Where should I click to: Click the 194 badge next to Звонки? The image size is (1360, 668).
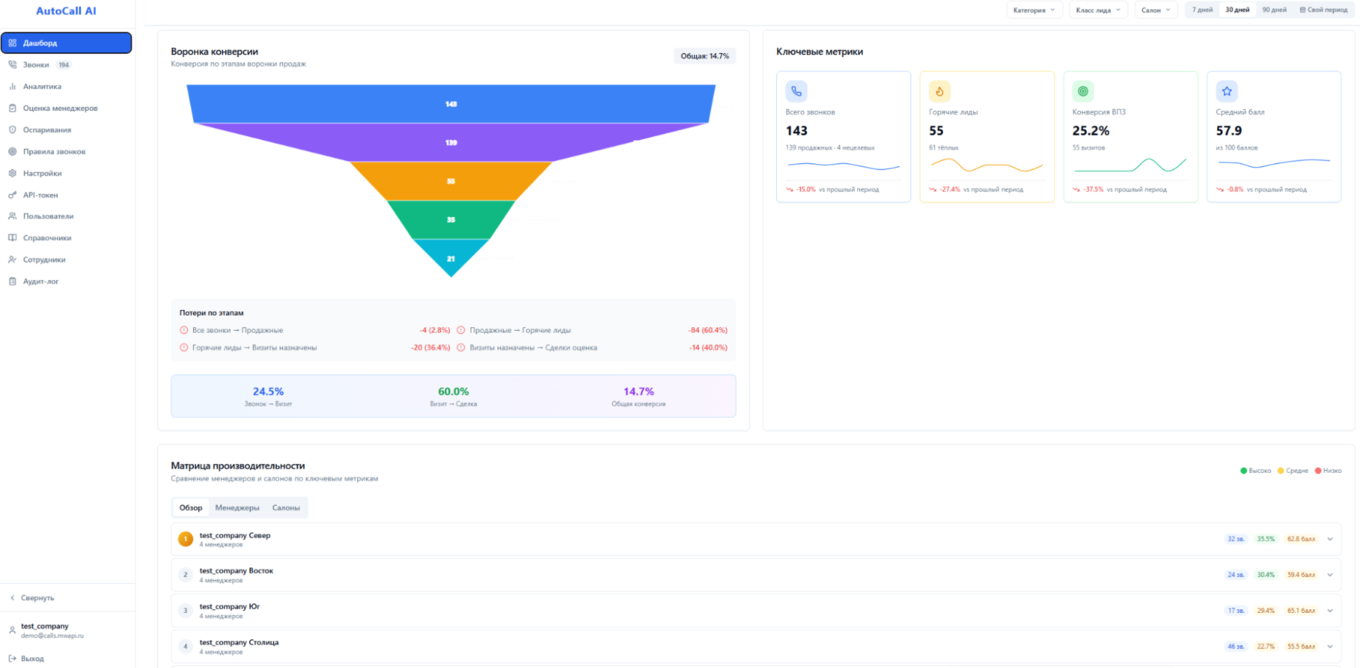click(x=63, y=65)
